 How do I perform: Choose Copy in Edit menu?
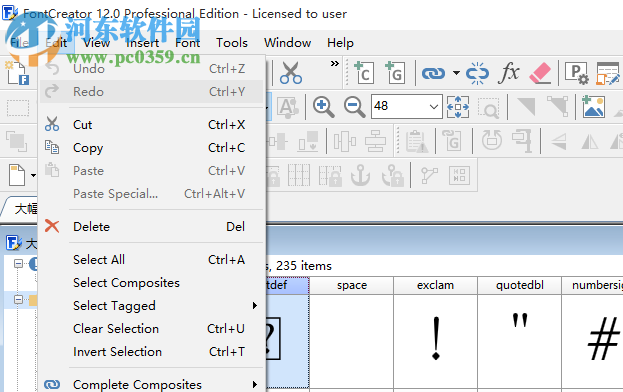click(151, 148)
